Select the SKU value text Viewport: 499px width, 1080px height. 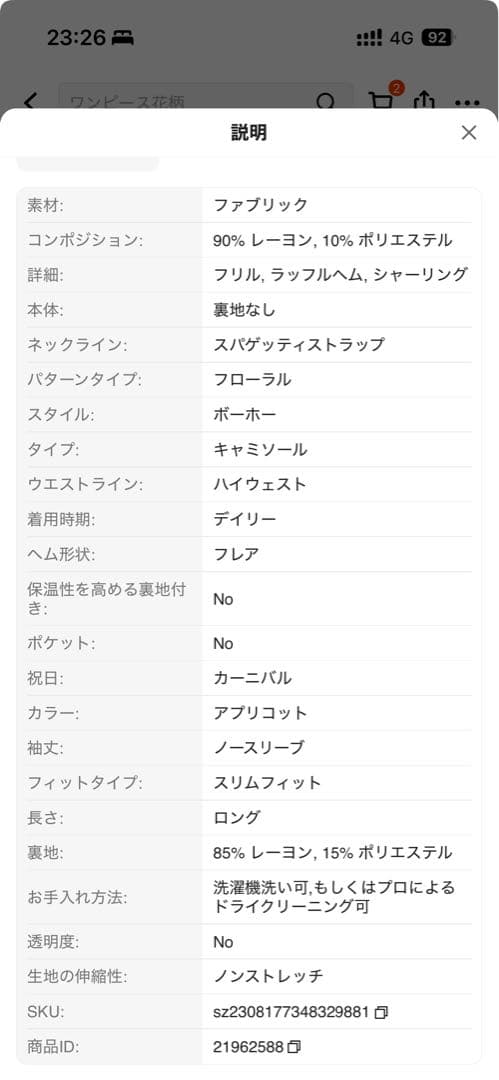292,1012
